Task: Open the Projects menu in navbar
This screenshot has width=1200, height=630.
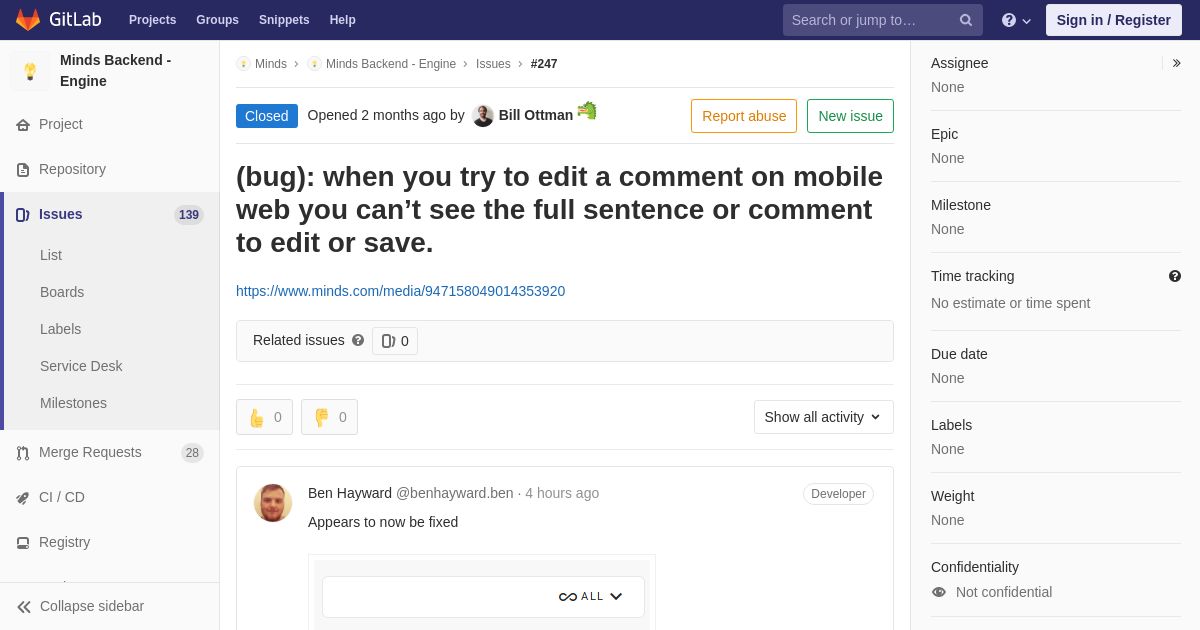Action: pos(152,20)
